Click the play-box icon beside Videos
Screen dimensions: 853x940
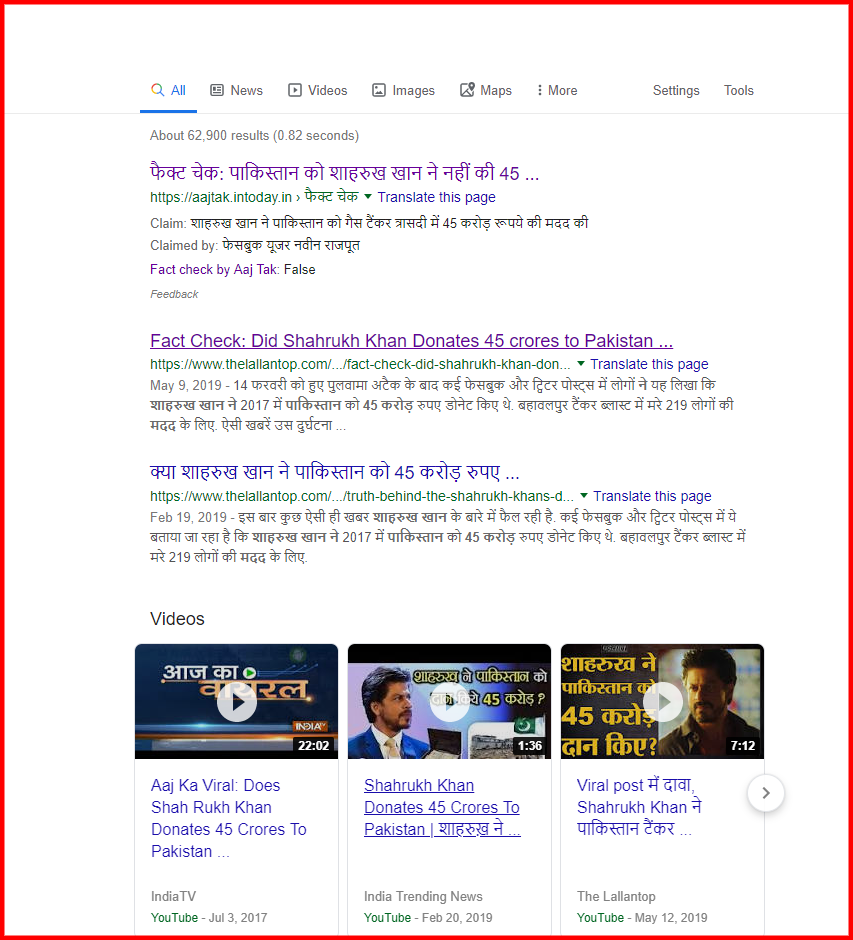[x=294, y=91]
